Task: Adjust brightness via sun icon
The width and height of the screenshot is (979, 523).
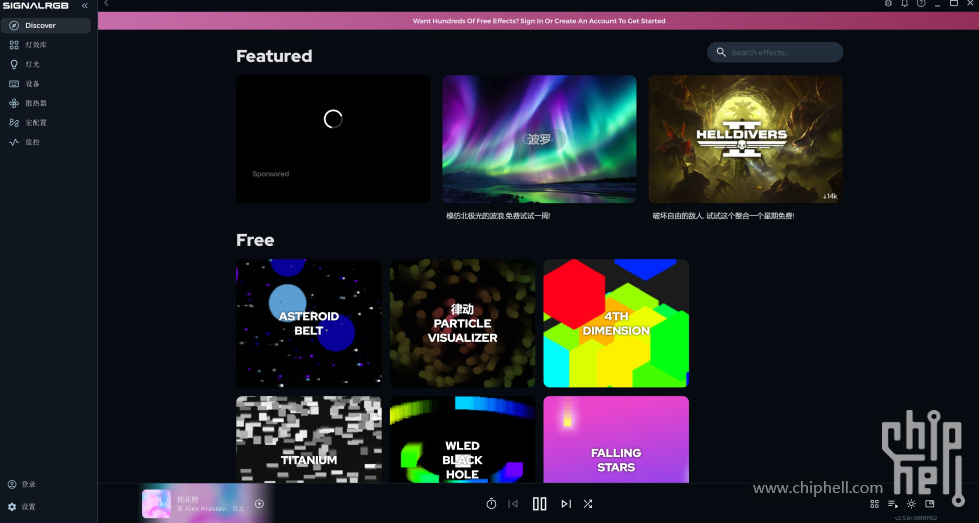Action: click(912, 504)
